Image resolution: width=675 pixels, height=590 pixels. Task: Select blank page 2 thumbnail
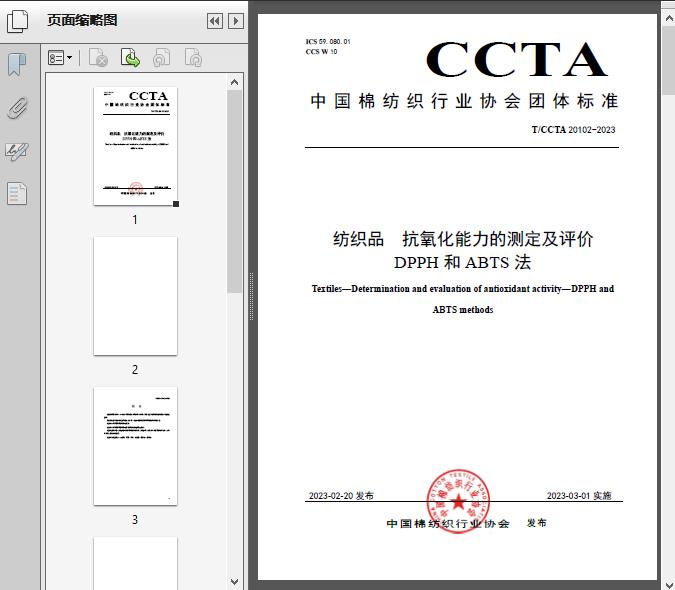click(x=136, y=296)
